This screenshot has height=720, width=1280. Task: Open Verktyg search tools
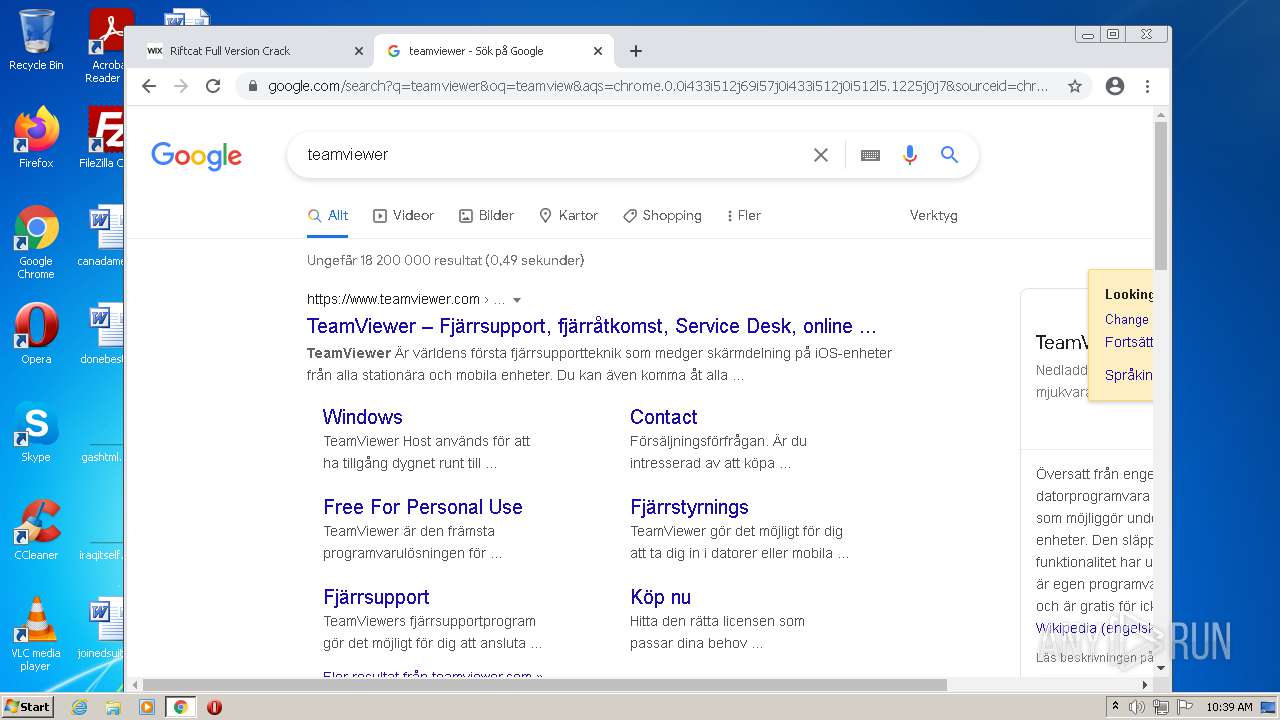pos(933,216)
